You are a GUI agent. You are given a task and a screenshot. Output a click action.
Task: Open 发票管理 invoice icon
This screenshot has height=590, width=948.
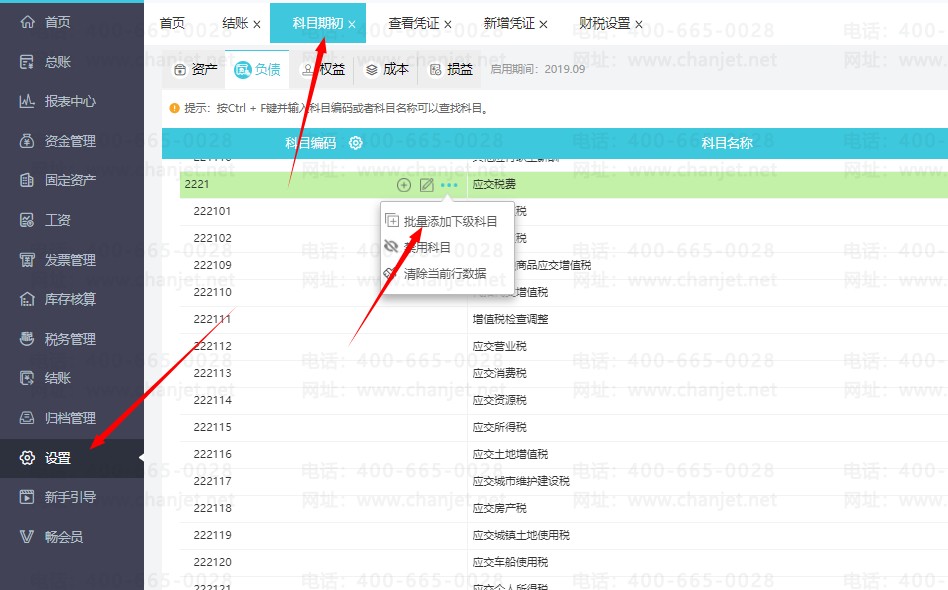click(27, 260)
